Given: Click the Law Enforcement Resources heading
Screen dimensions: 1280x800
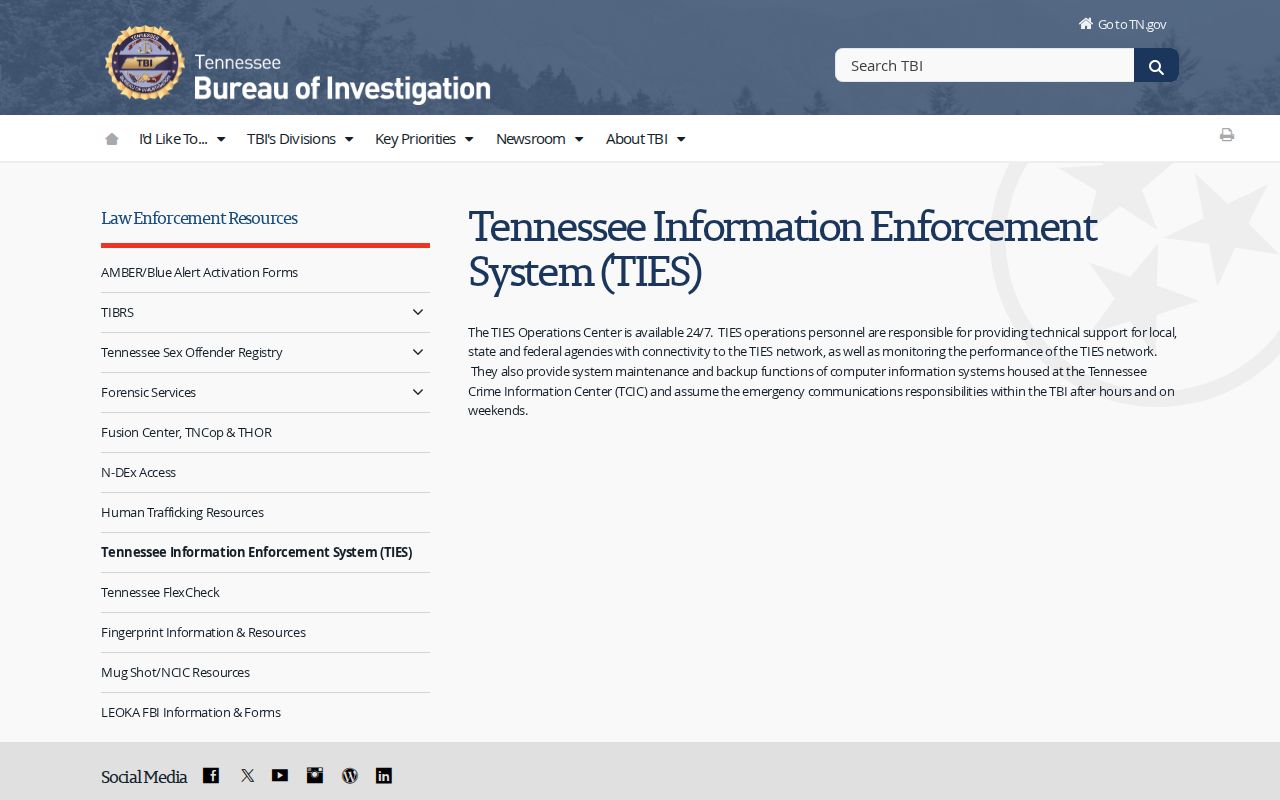Looking at the screenshot, I should point(199,218).
